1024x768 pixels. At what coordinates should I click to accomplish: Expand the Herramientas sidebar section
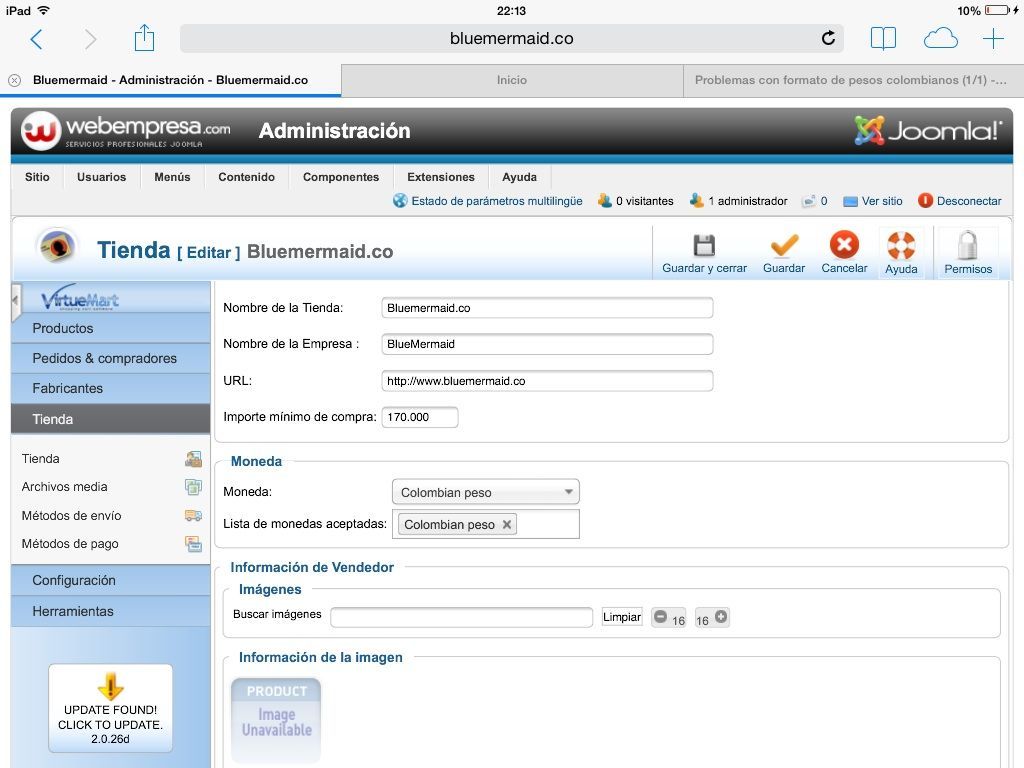[x=111, y=611]
